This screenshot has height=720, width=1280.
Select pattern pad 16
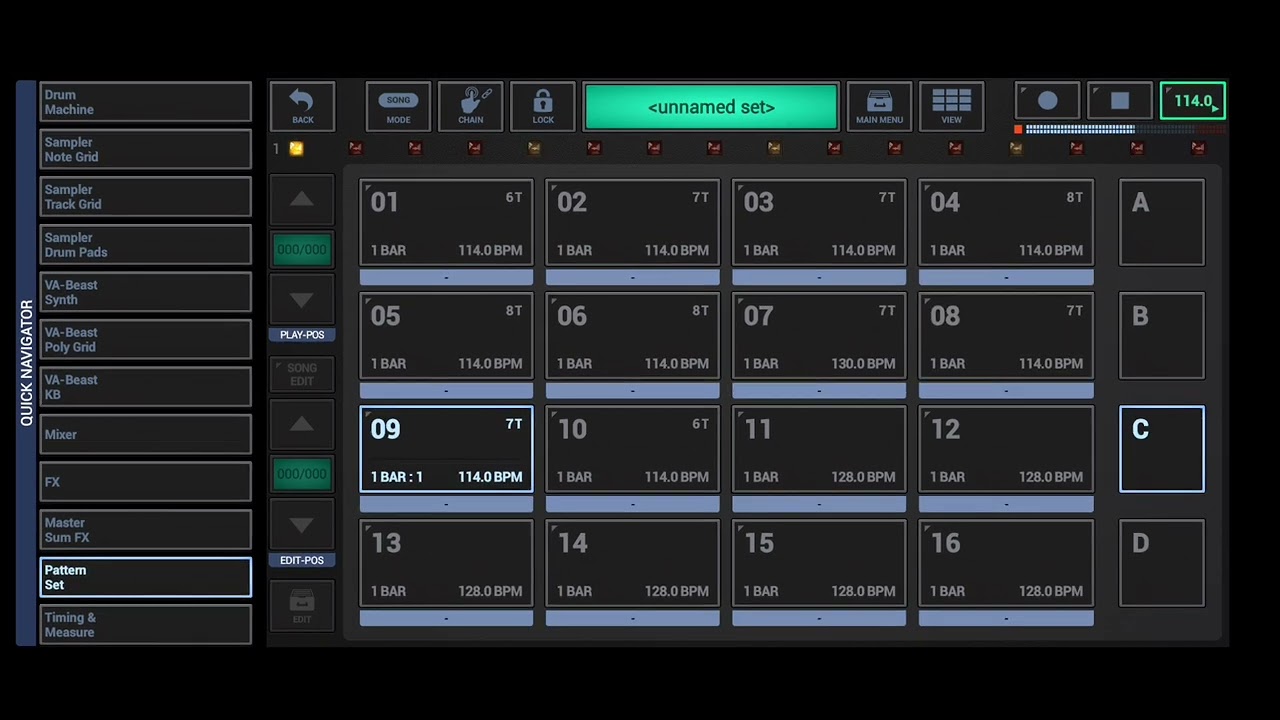pyautogui.click(x=1006, y=563)
